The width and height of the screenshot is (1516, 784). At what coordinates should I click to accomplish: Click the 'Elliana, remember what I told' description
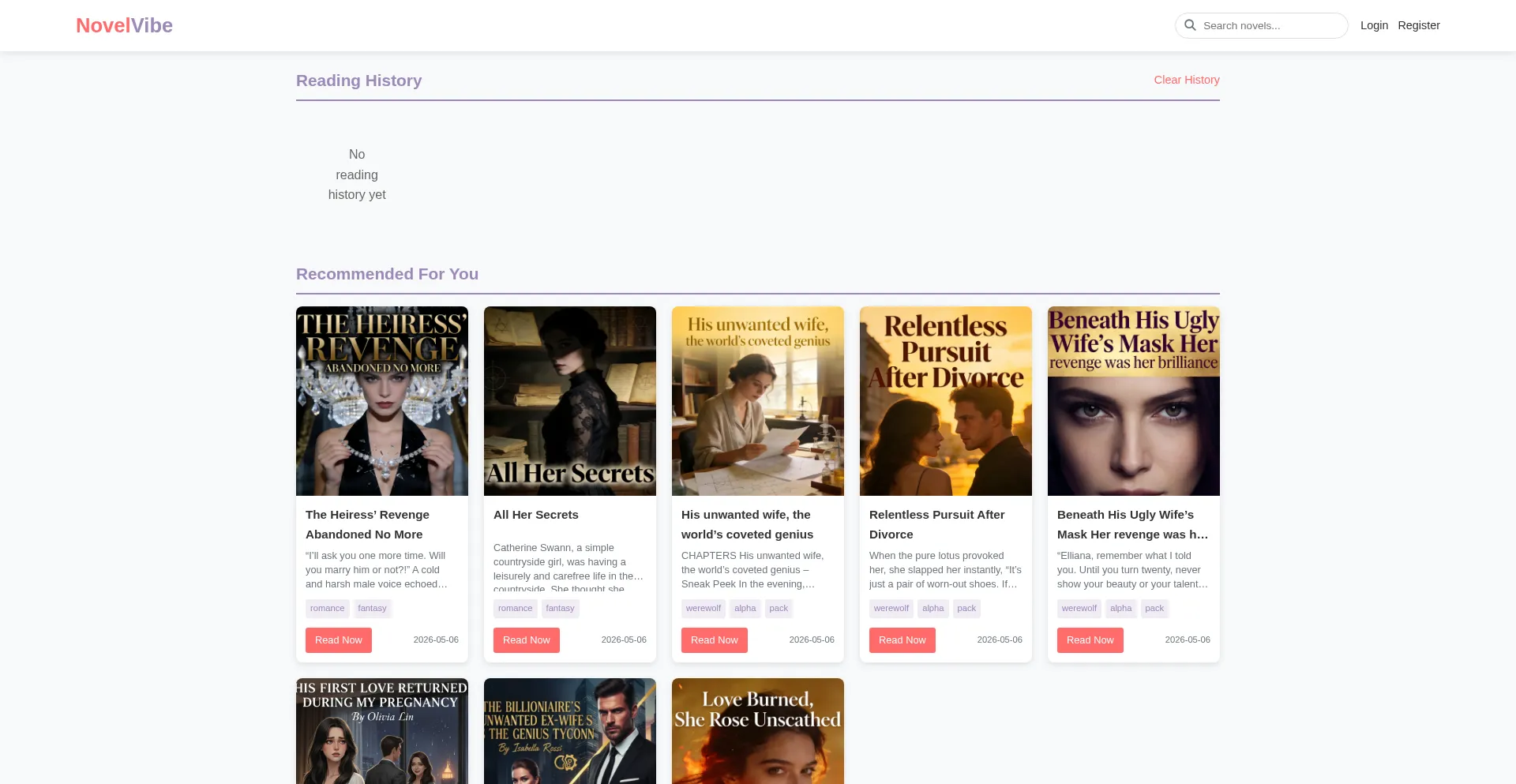tap(1134, 570)
